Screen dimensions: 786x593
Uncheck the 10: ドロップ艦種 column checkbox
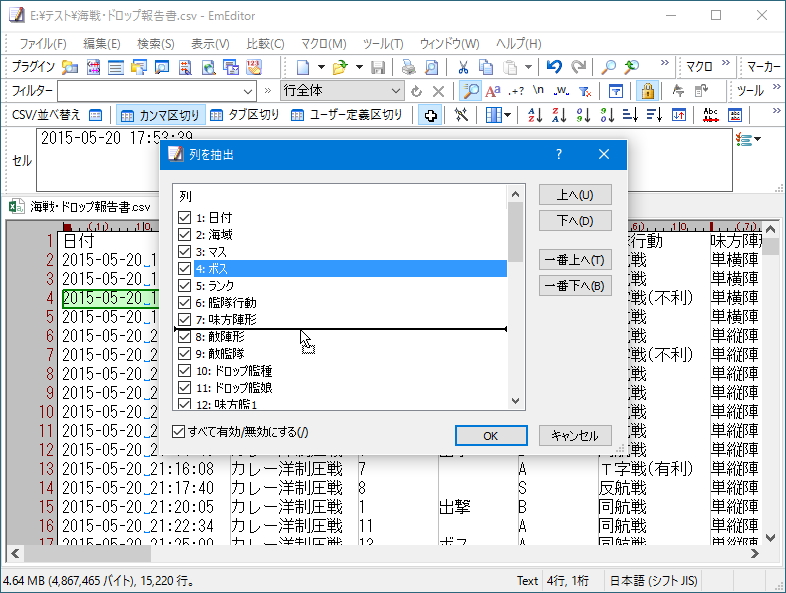184,370
